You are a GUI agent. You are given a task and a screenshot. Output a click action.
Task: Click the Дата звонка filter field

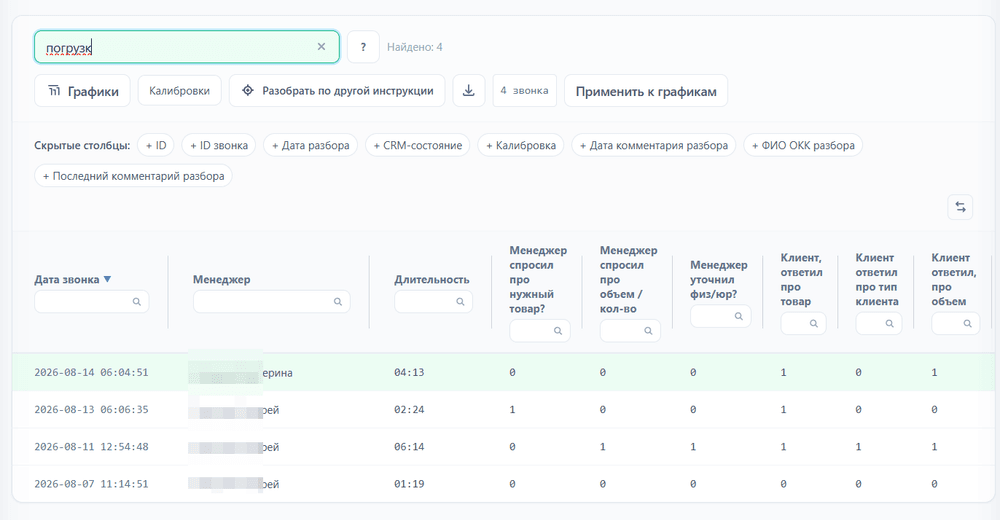(x=92, y=301)
